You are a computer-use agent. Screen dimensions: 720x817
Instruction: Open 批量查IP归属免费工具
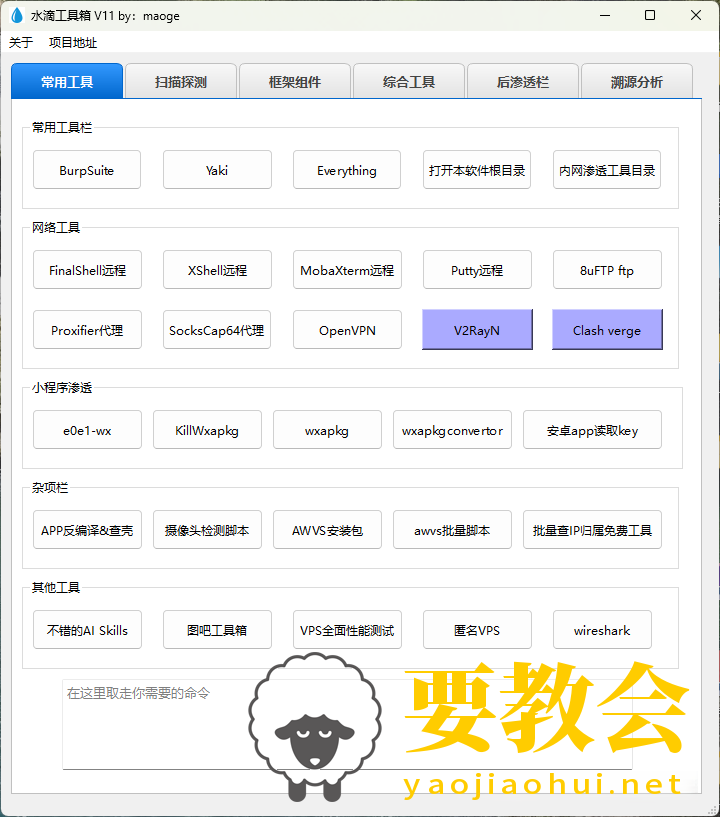tap(592, 530)
